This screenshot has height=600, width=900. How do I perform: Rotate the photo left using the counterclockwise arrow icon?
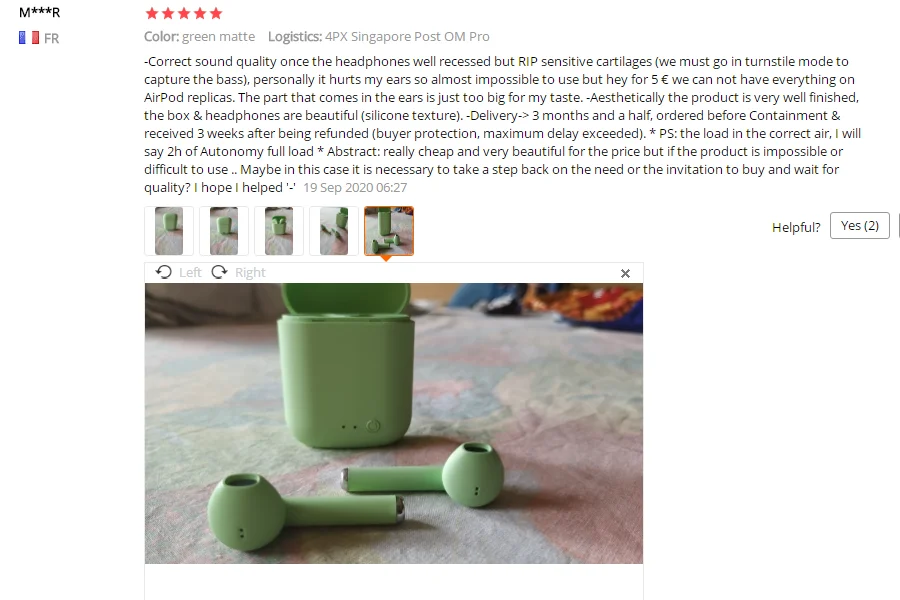164,272
